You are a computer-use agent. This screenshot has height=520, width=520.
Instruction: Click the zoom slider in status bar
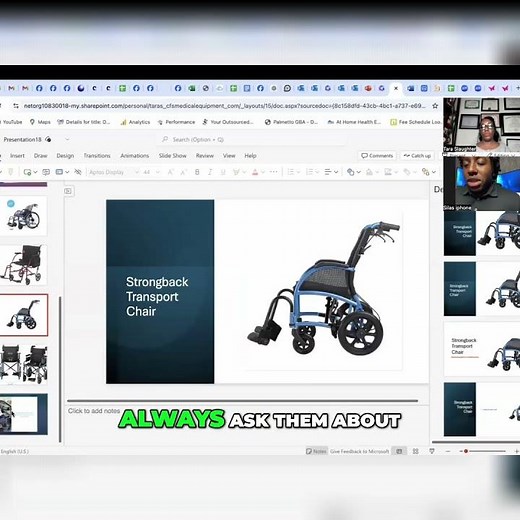click(482, 451)
